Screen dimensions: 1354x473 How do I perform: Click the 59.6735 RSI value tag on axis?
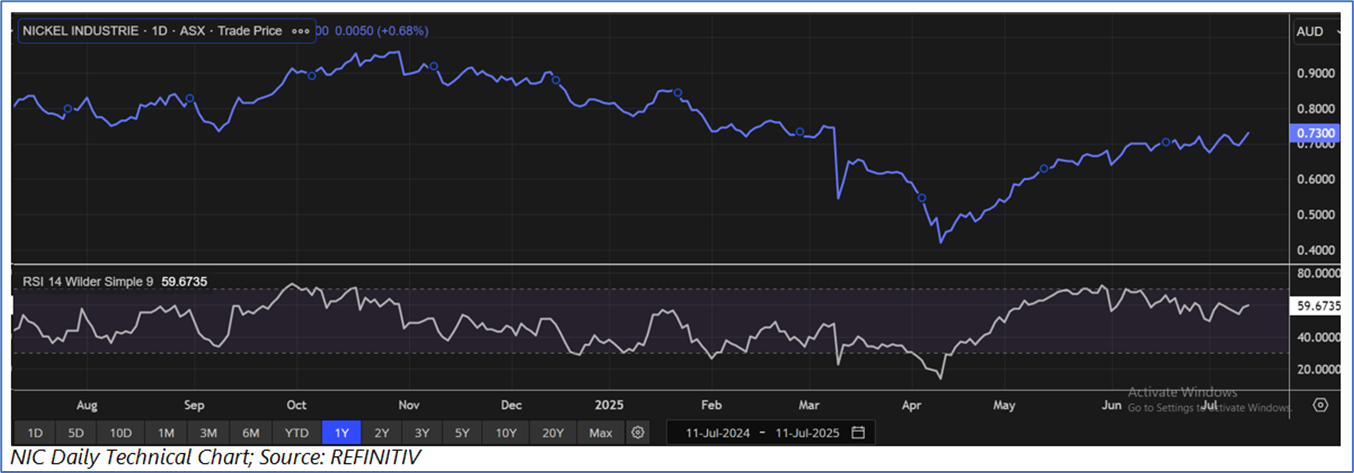(x=1316, y=306)
